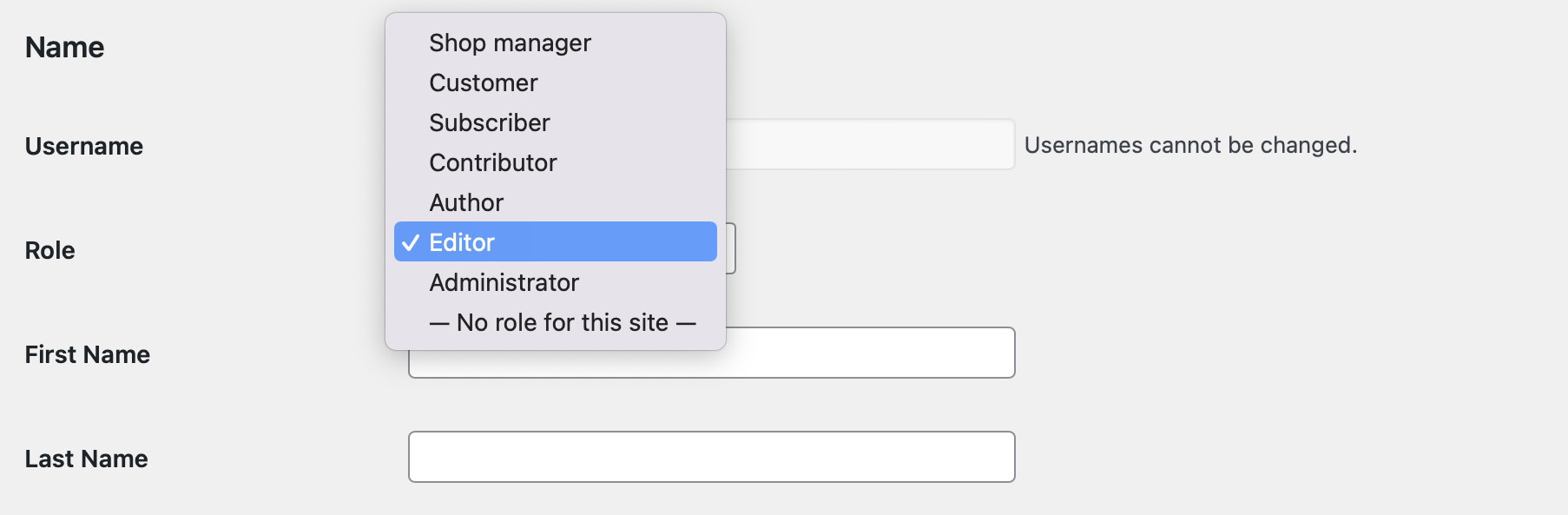Choose Author as the role
Screen dimensions: 1568x515
(465, 202)
